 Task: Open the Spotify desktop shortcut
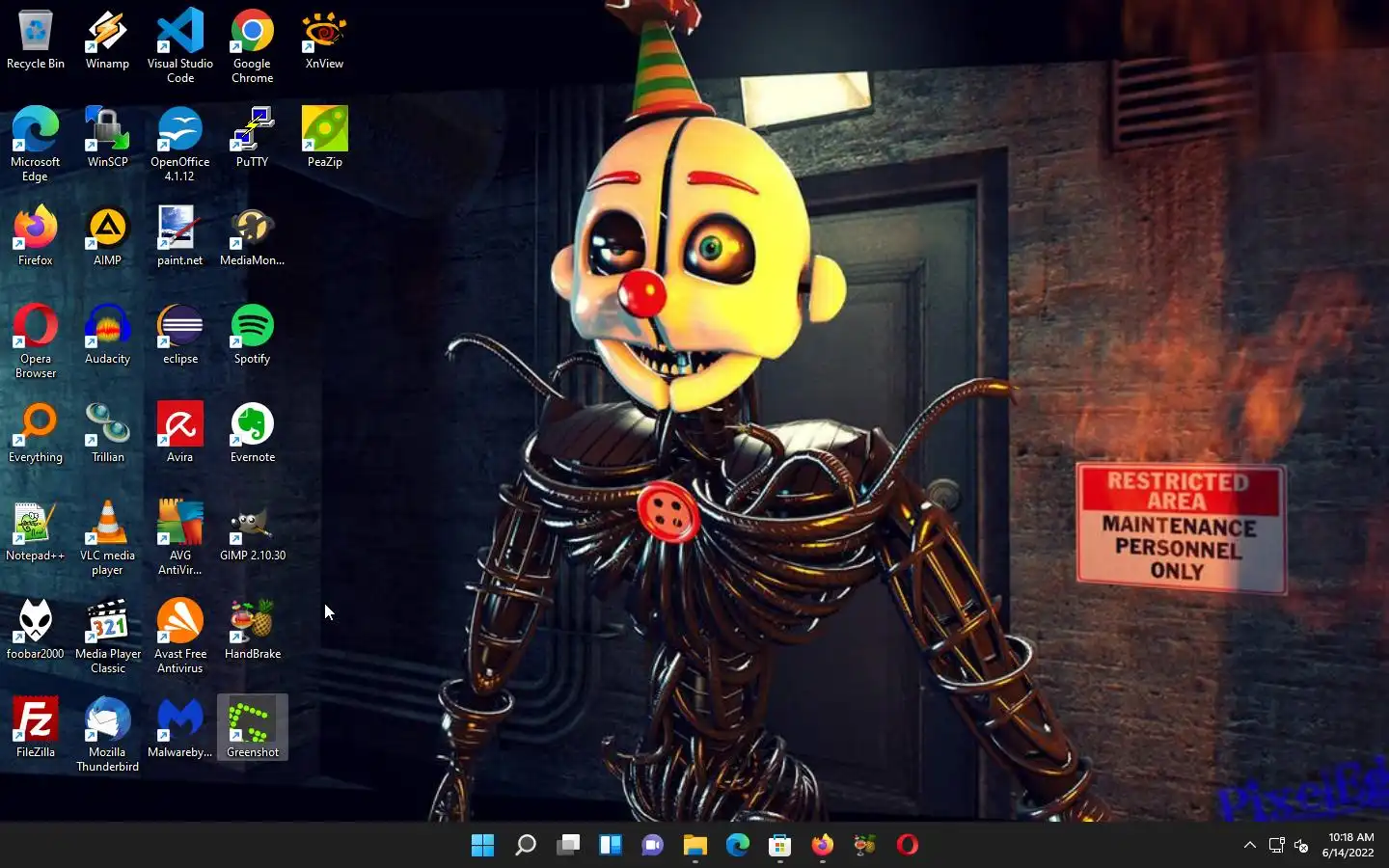click(x=253, y=336)
